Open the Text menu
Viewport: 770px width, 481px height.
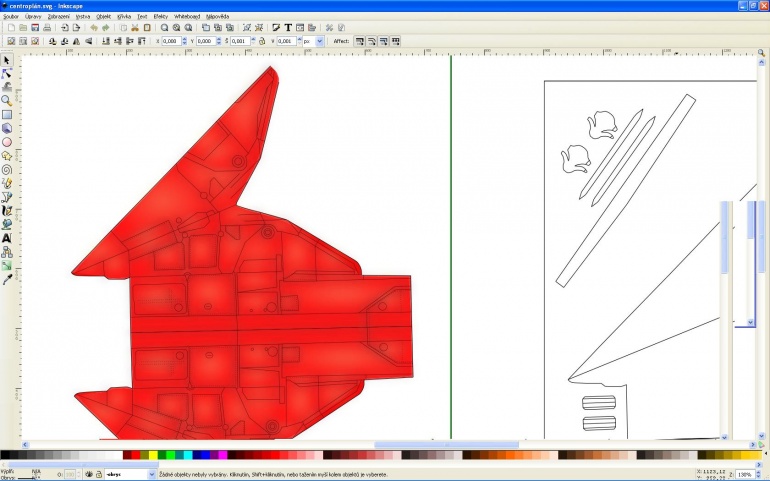[142, 16]
